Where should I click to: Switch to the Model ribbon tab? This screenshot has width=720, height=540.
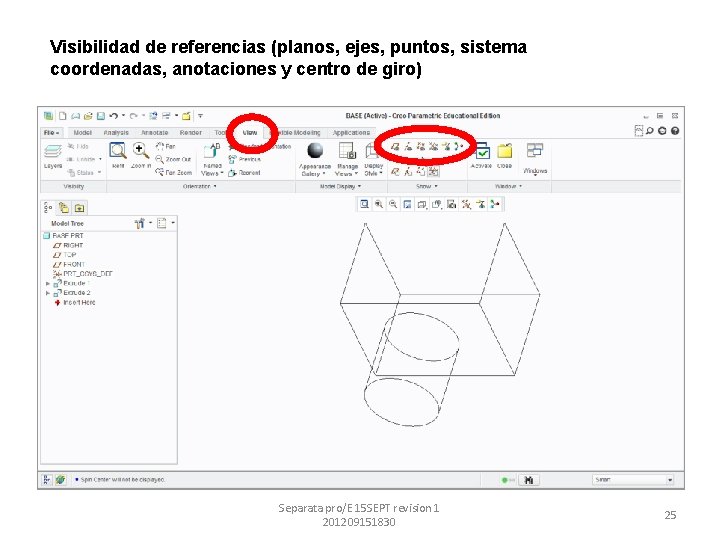(83, 133)
